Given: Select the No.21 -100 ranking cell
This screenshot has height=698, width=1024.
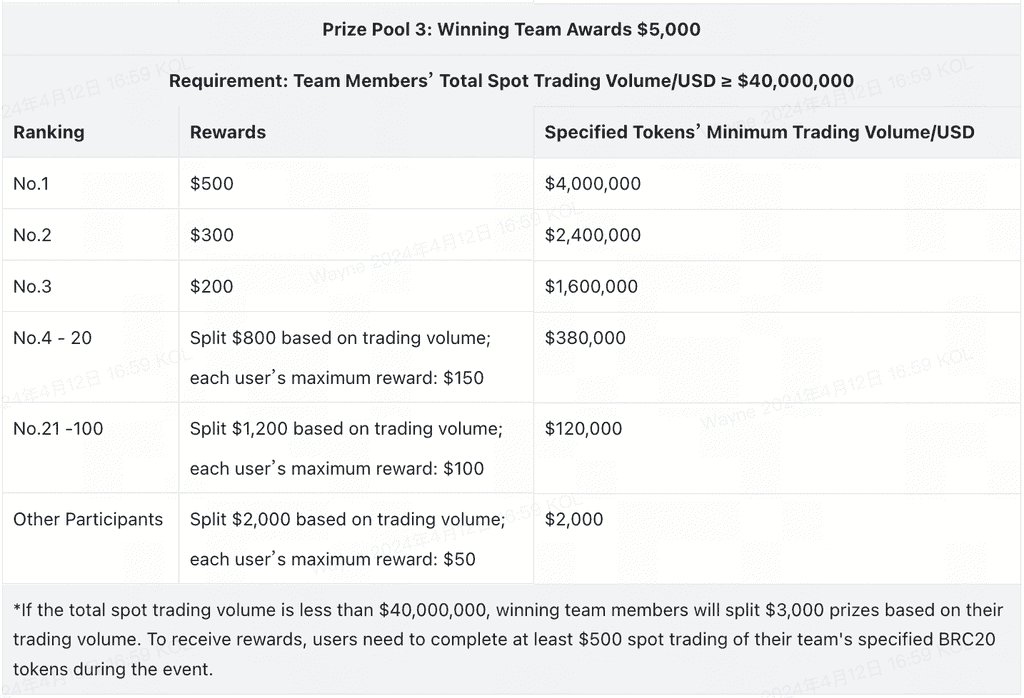Looking at the screenshot, I should pyautogui.click(x=59, y=429).
